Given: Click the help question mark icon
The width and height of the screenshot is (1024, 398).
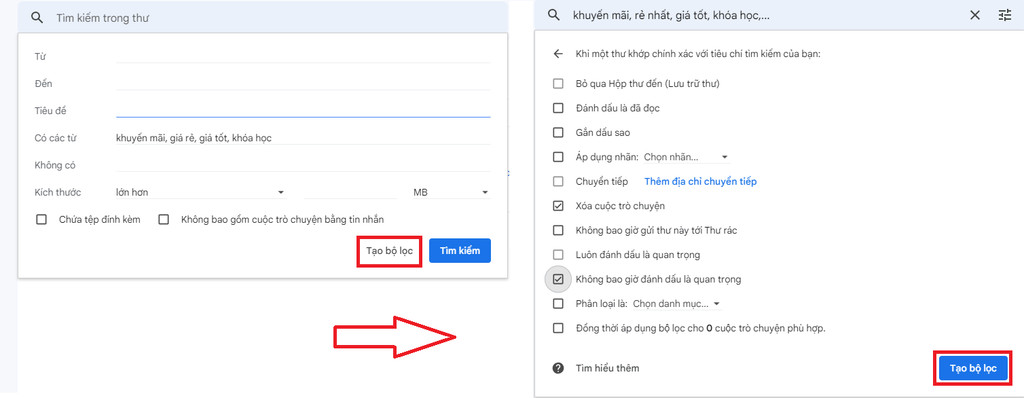Looking at the screenshot, I should 558,368.
